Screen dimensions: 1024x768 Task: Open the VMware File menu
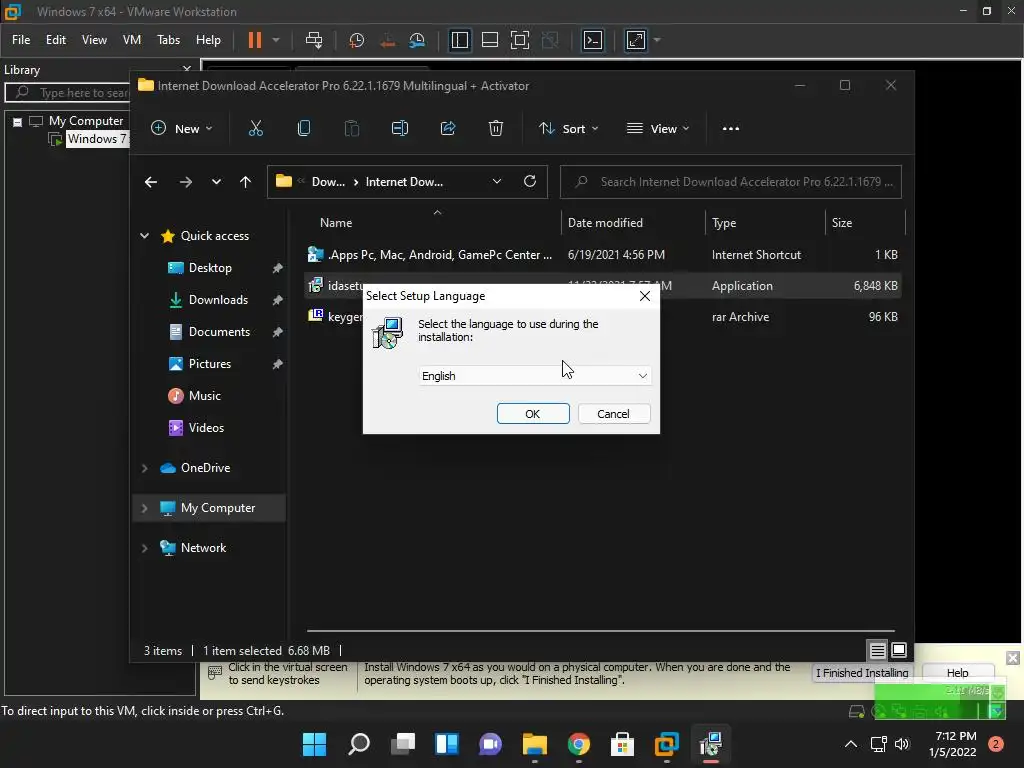(x=21, y=40)
